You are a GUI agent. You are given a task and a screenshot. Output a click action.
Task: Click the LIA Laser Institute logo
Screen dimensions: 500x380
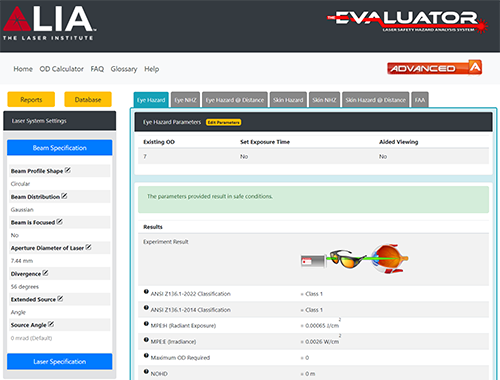(x=49, y=24)
